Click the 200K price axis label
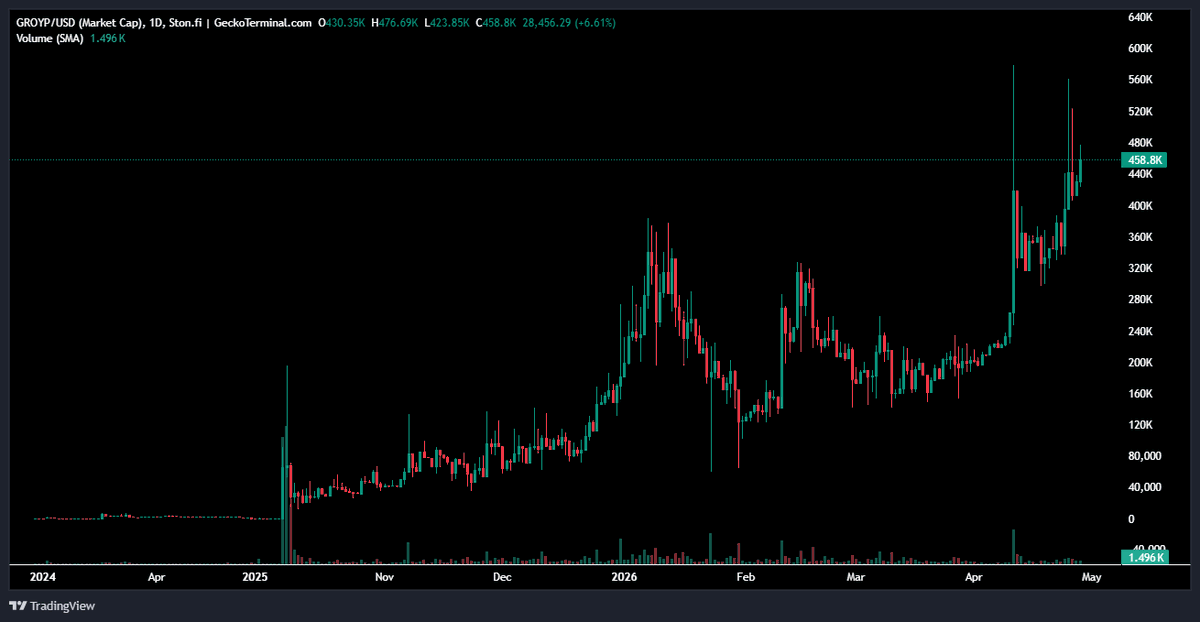Viewport: 1200px width, 622px height. 1141,362
